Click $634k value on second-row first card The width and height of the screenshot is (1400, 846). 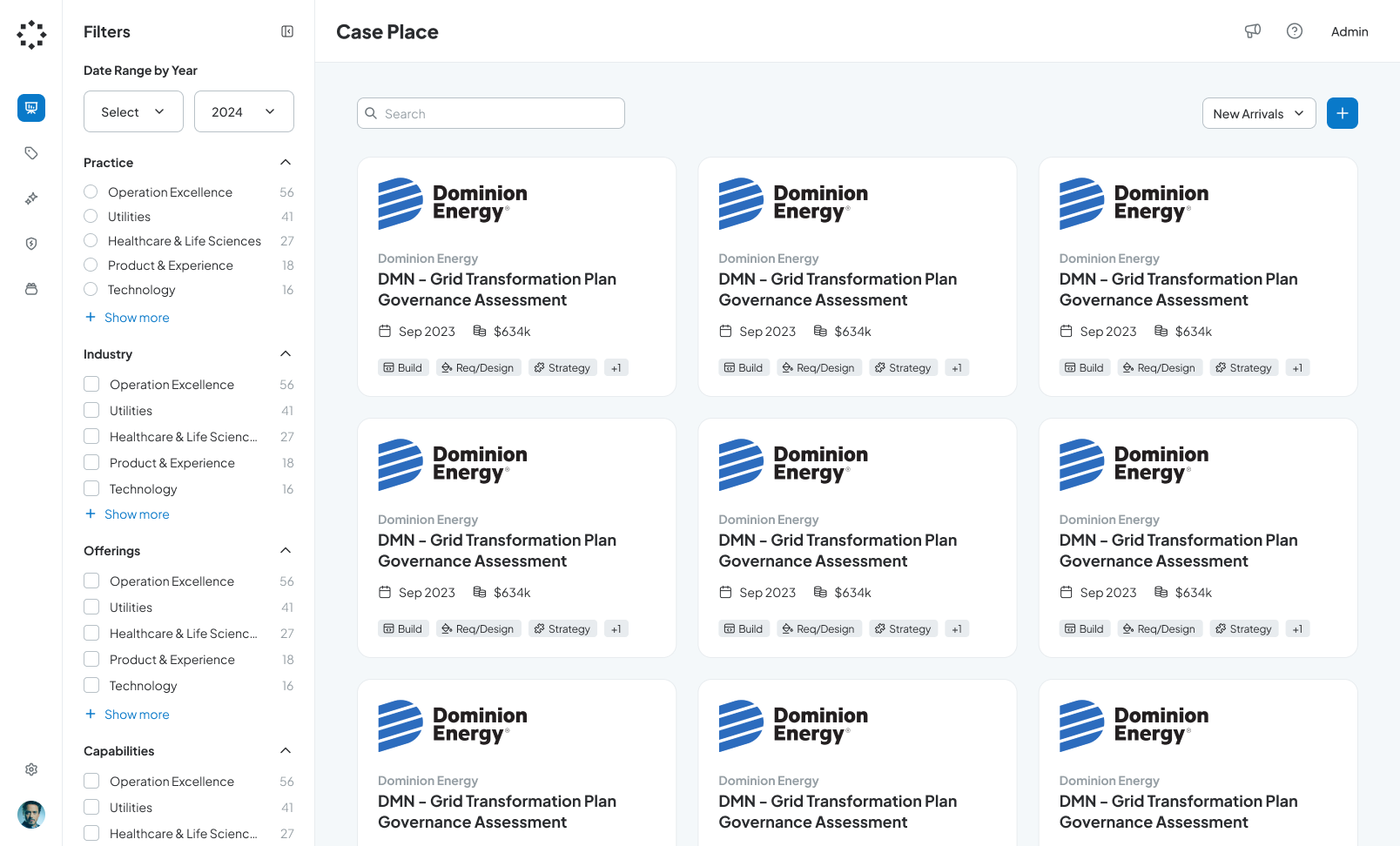pyautogui.click(x=512, y=592)
